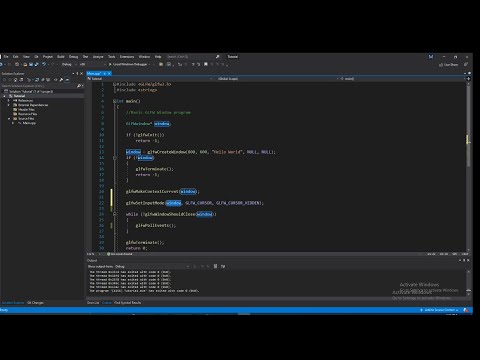The width and height of the screenshot is (480, 360).
Task: Select the Tutorial project node
Action: coord(19,96)
